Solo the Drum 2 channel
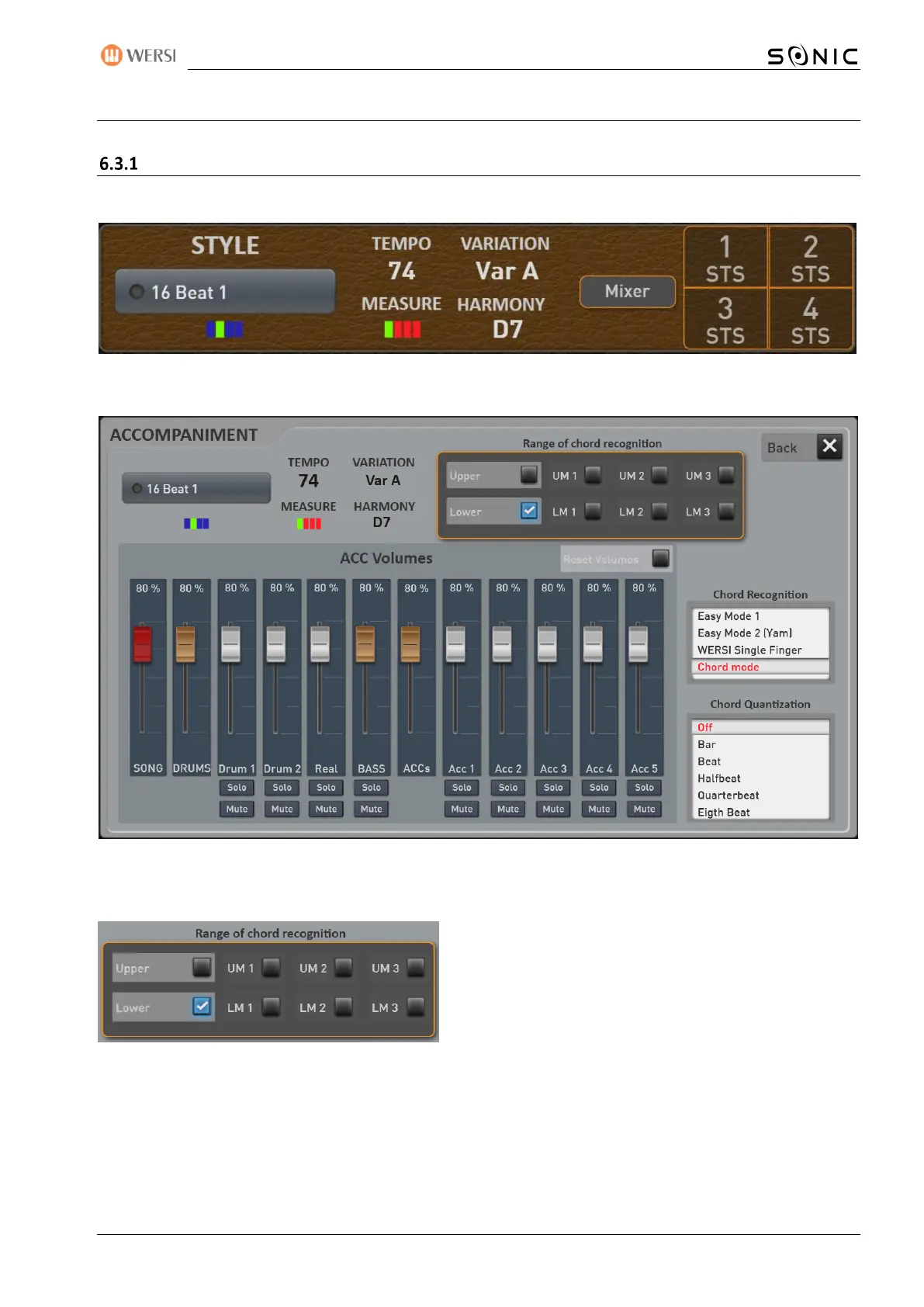924x1307 pixels. [x=282, y=787]
